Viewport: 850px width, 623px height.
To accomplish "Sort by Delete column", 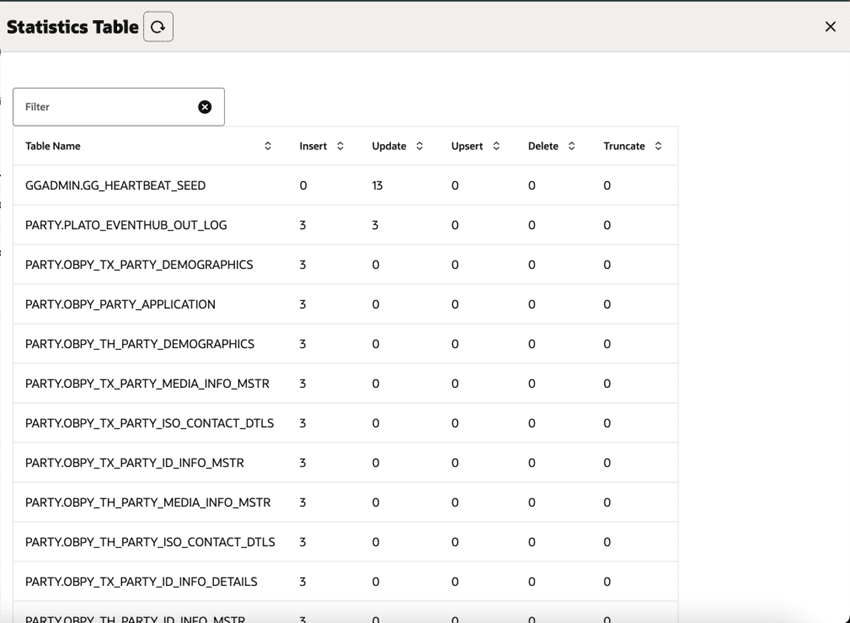I will coord(571,146).
